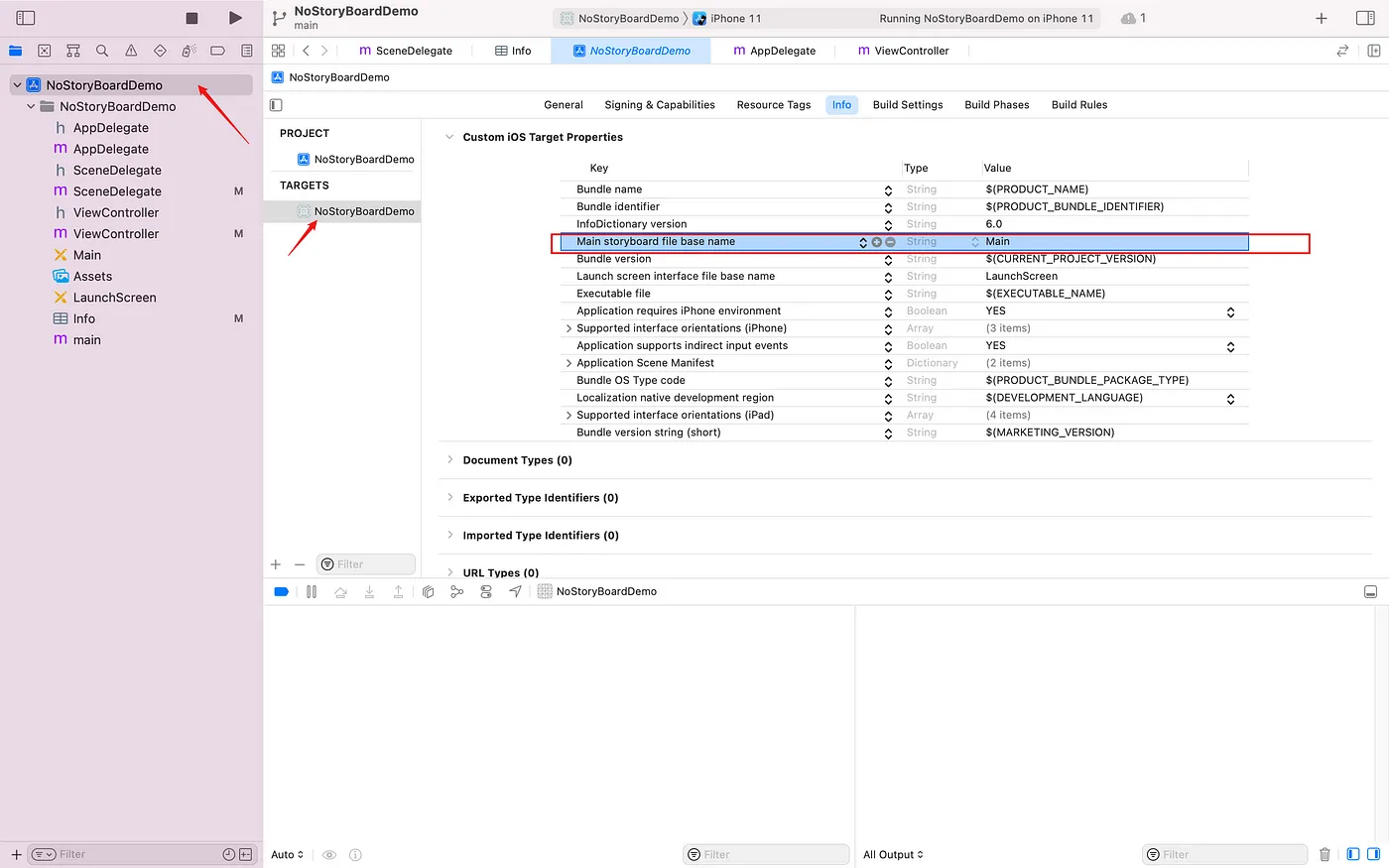Show the cloud status indicator
This screenshot has width=1389, height=868.
pyautogui.click(x=1133, y=18)
